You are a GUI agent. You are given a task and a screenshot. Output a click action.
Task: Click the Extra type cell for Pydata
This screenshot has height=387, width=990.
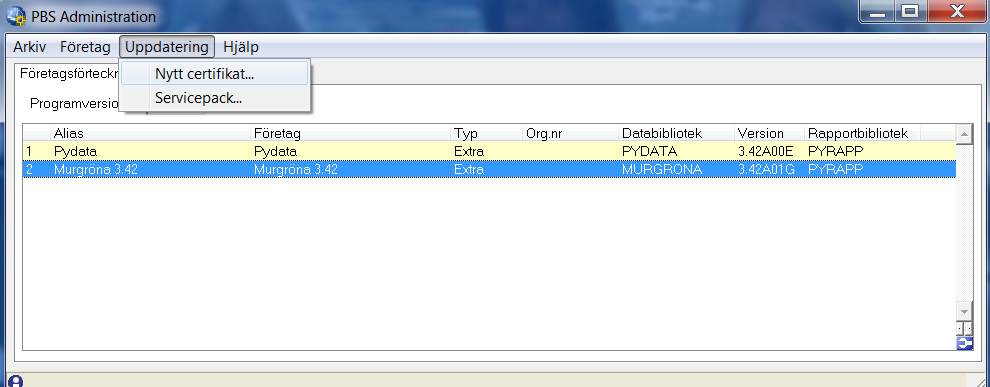pos(468,152)
